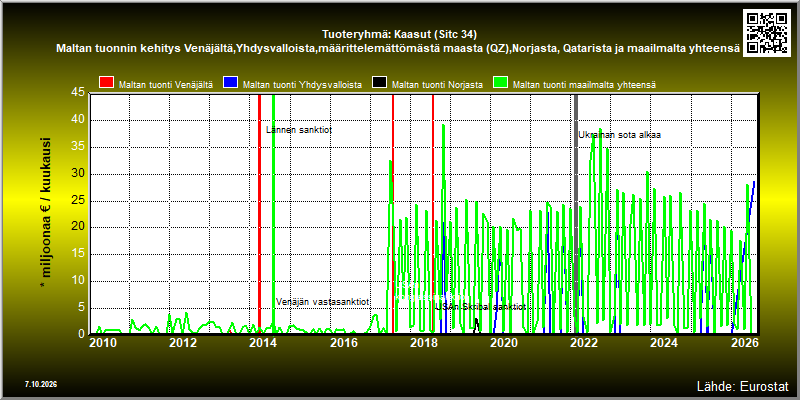Select legend label Maltan tuonti maailmalta yhteensä

pyautogui.click(x=584, y=85)
